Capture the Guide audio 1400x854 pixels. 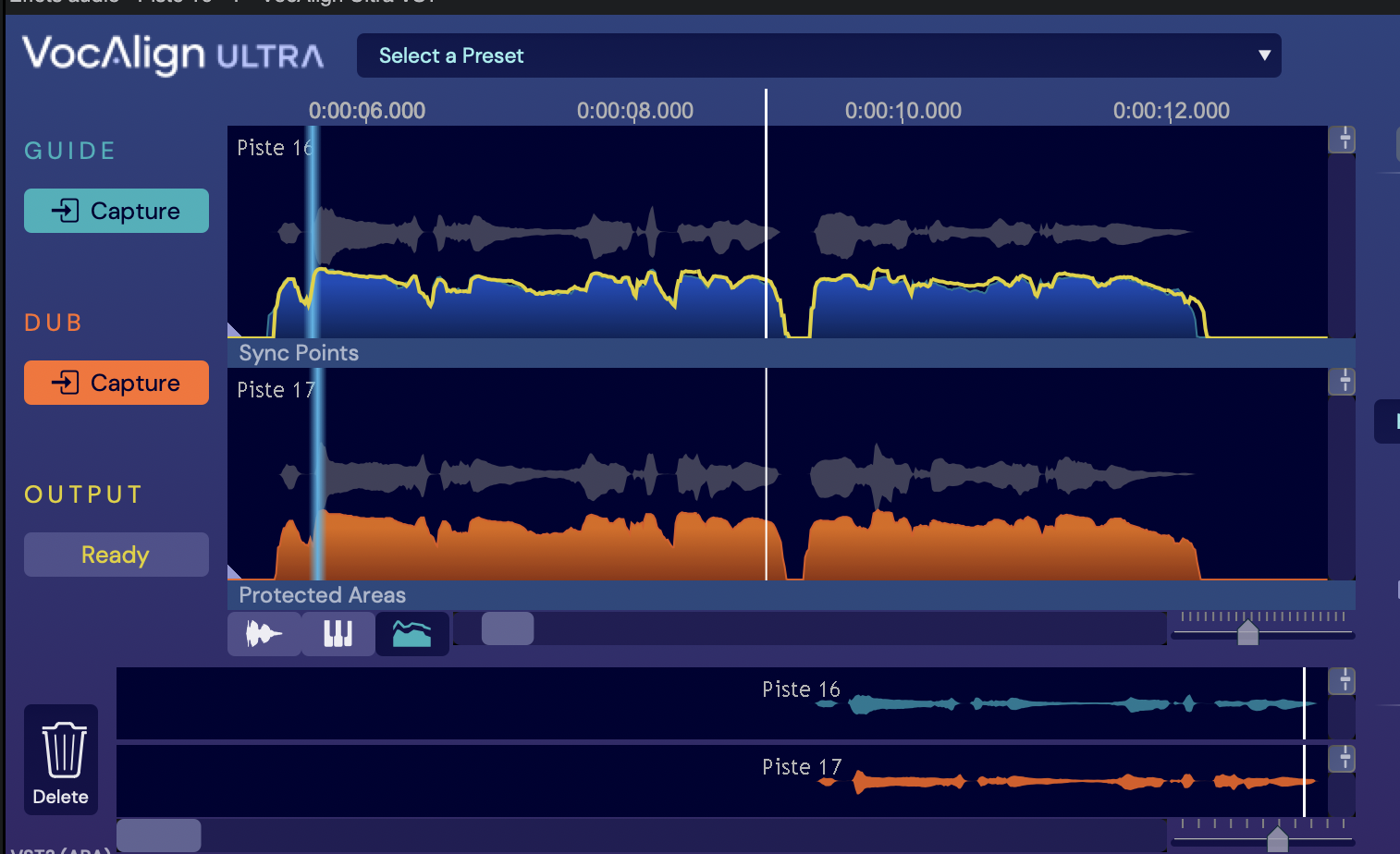pyautogui.click(x=117, y=211)
